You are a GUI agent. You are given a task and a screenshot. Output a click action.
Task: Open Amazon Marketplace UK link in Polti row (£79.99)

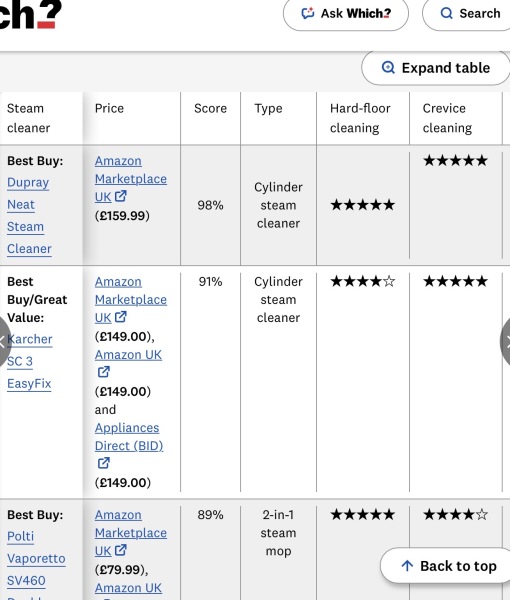pos(130,533)
